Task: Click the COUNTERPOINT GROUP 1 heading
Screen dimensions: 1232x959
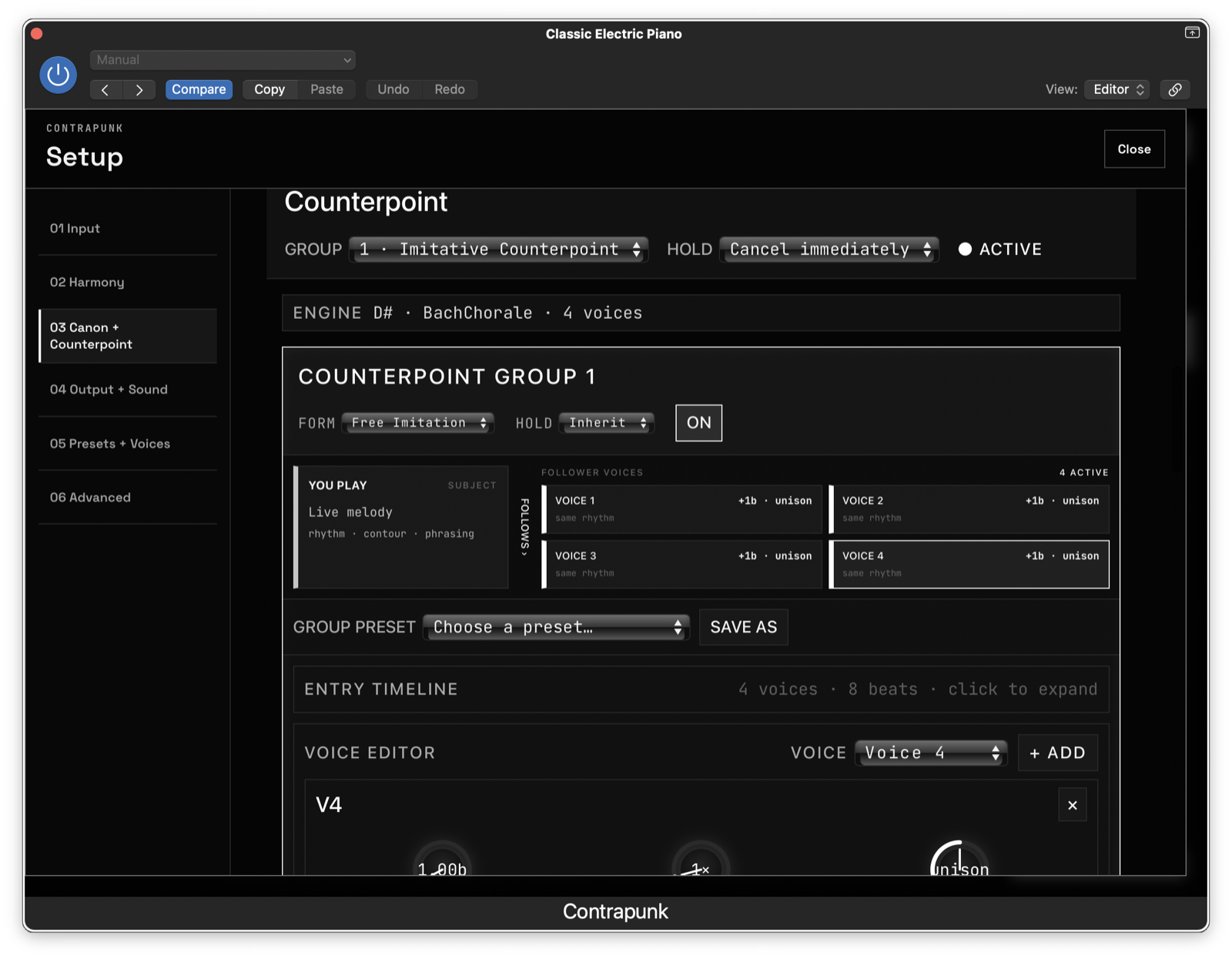Action: [x=447, y=377]
